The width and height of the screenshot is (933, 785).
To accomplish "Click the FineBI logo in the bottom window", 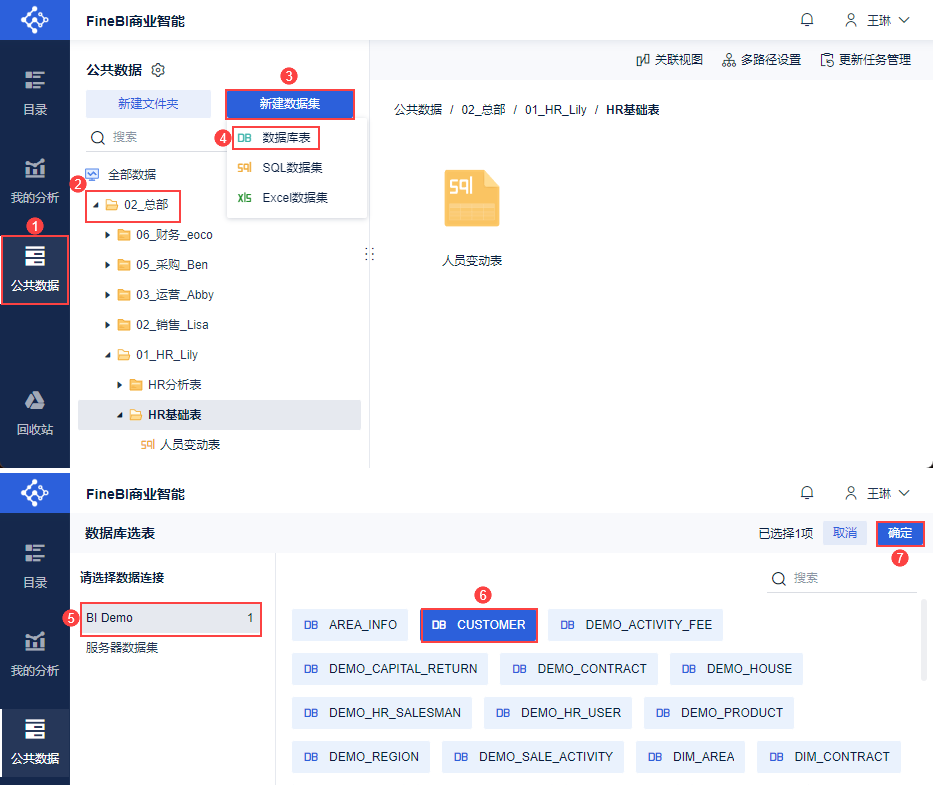I will point(35,493).
